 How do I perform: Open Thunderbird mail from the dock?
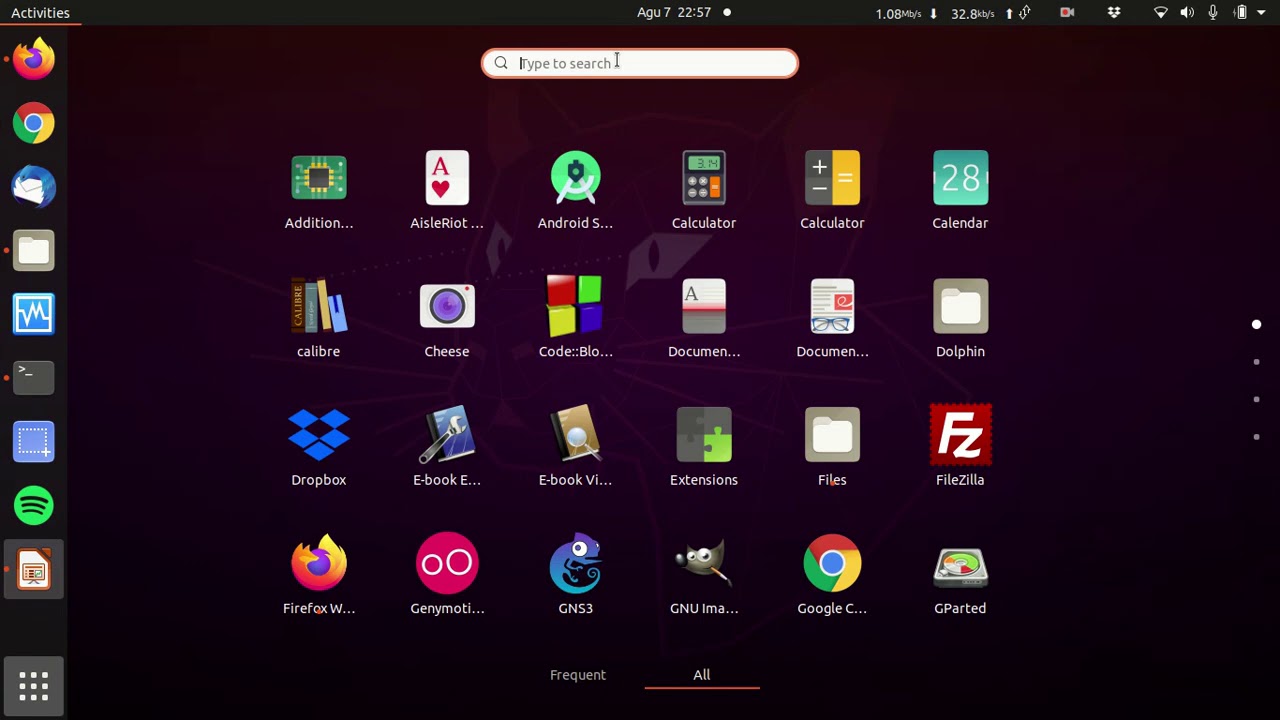point(34,187)
